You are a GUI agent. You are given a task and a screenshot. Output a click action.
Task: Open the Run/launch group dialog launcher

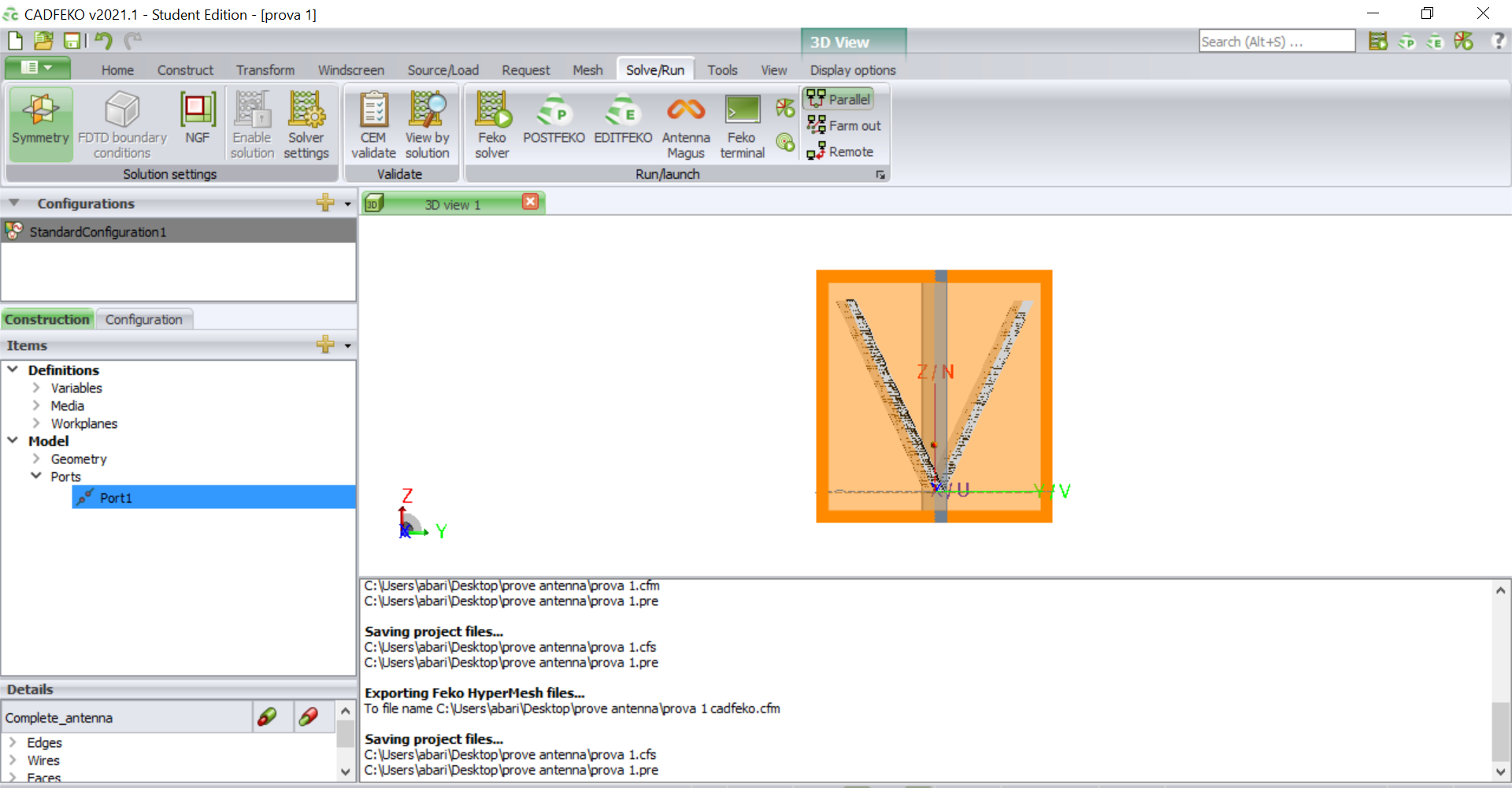point(880,174)
